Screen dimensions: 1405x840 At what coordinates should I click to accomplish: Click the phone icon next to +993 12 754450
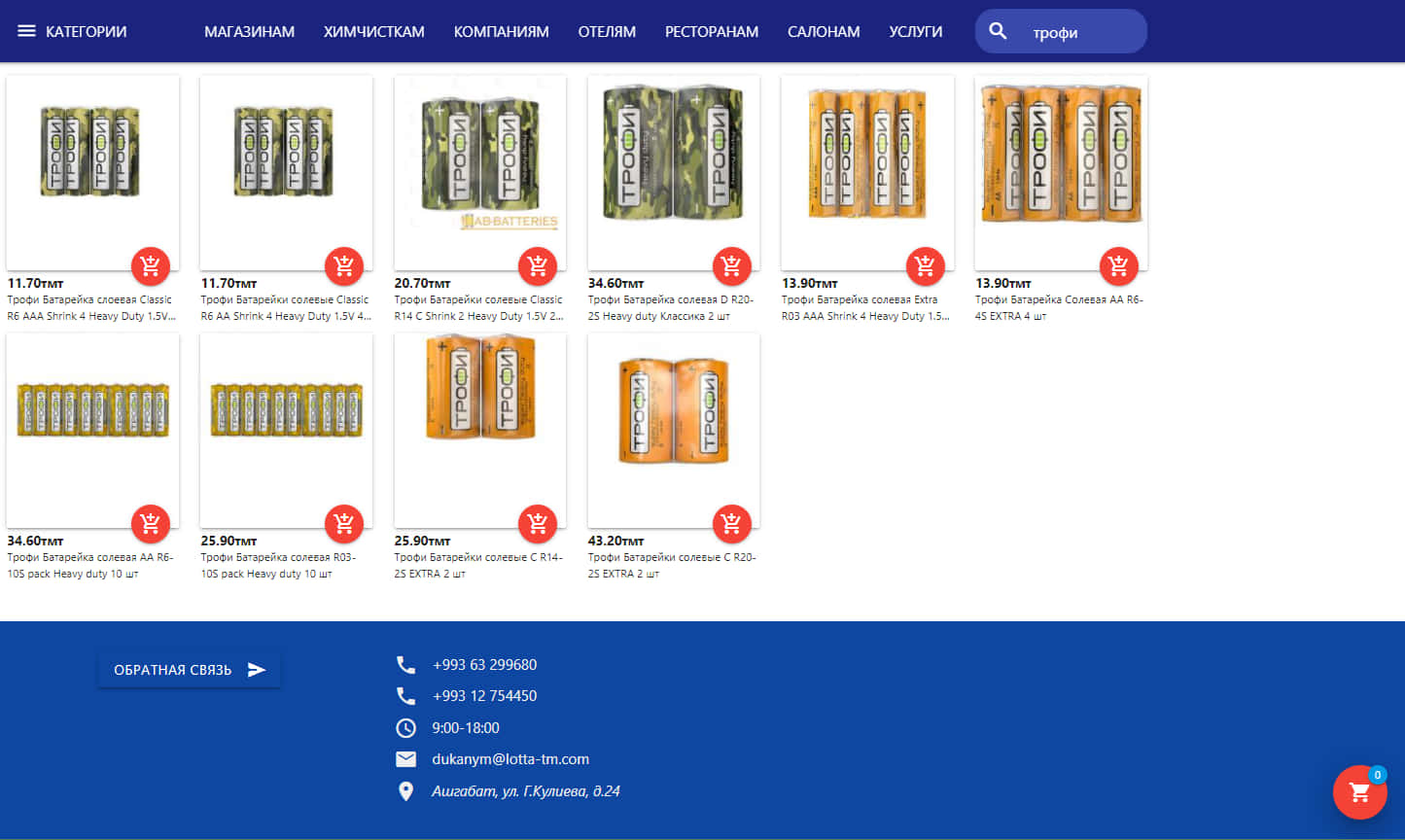[x=405, y=696]
